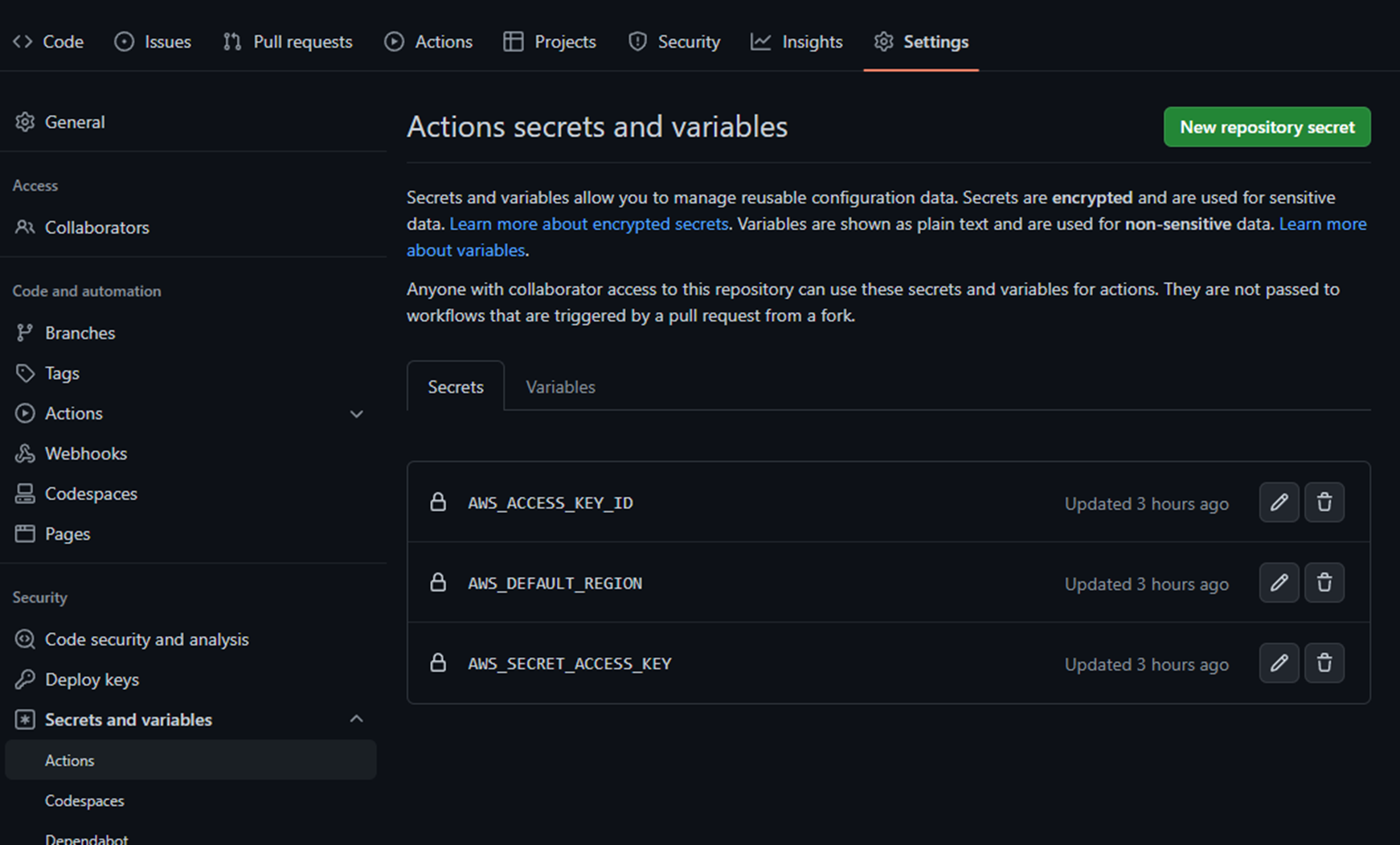Switch to the Variables tab
The height and width of the screenshot is (845, 1400).
tap(560, 387)
